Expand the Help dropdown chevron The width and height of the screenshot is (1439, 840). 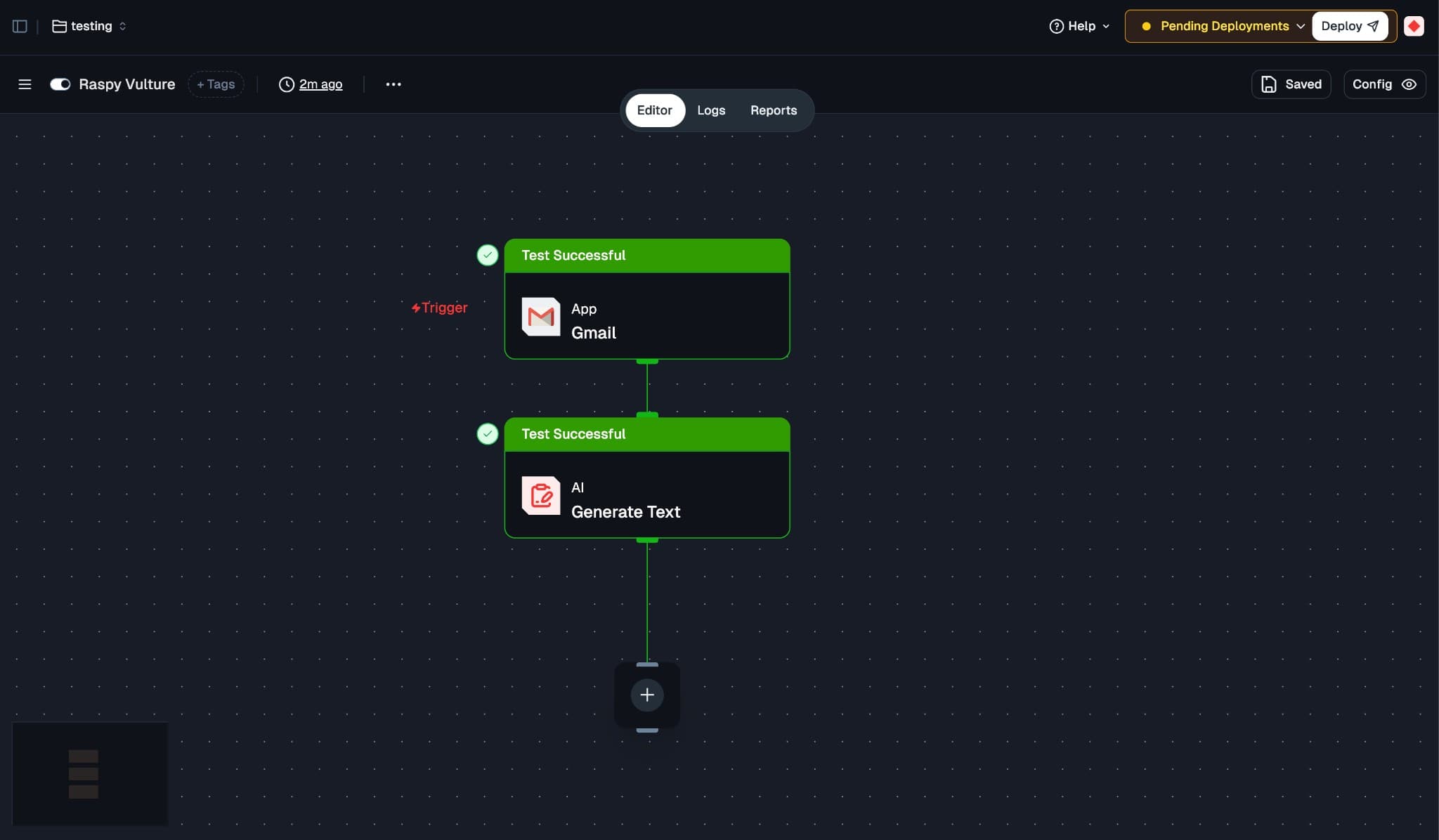[x=1105, y=26]
